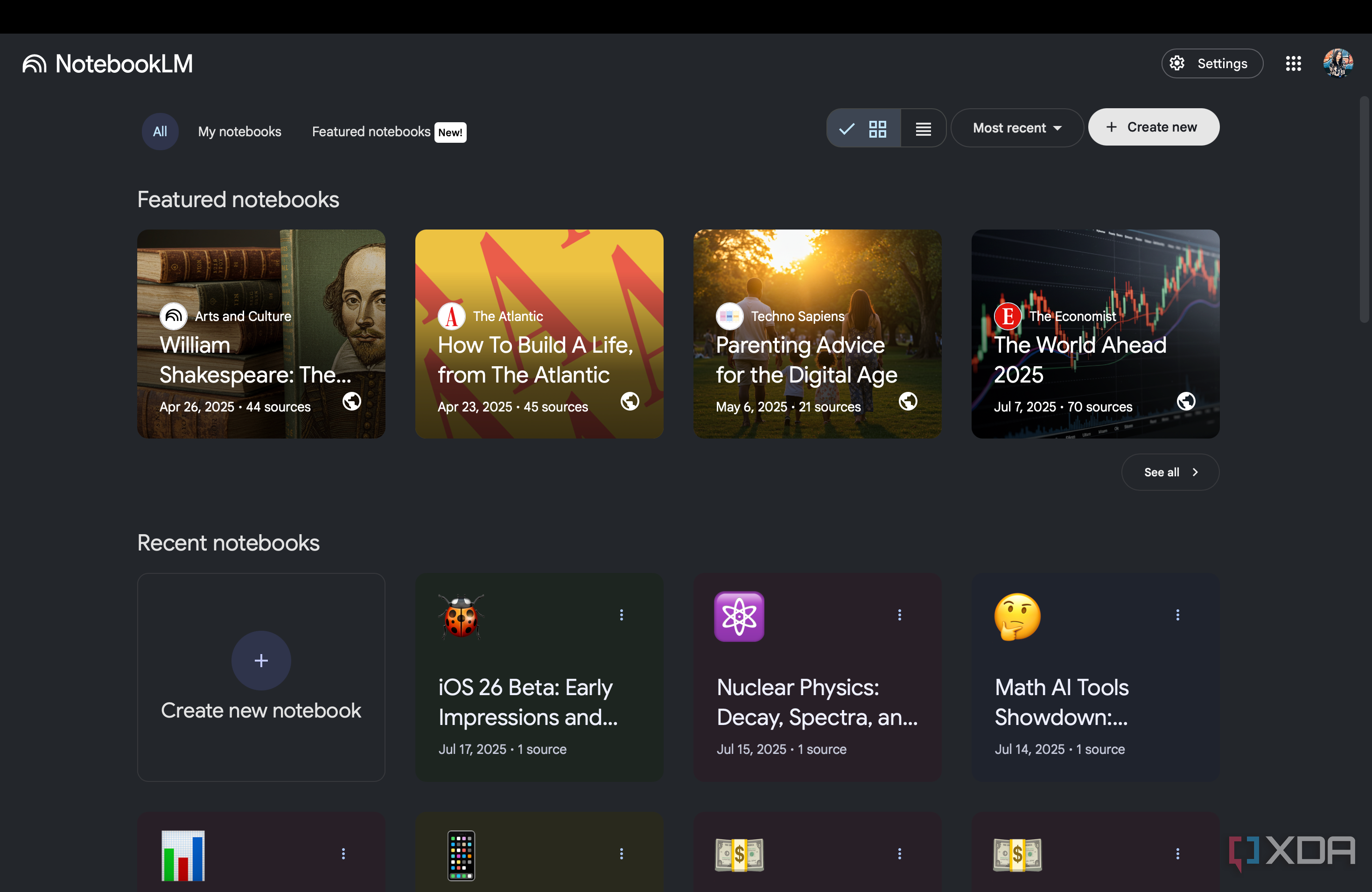This screenshot has height=892, width=1372.
Task: Open options menu for iOS 26 Beta notebook
Action: click(x=622, y=615)
